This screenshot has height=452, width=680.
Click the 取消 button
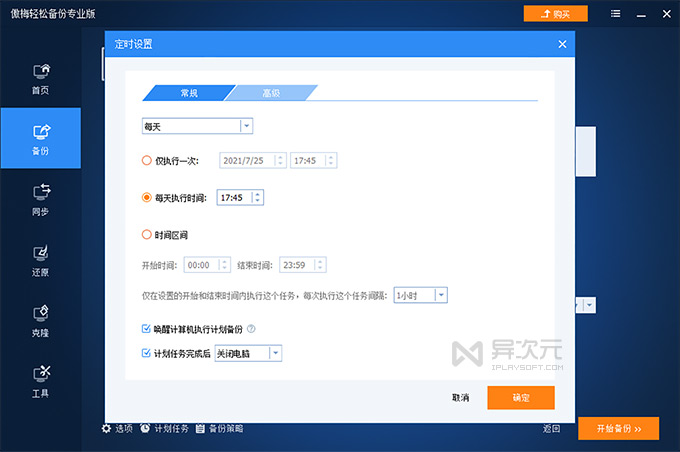tap(461, 398)
